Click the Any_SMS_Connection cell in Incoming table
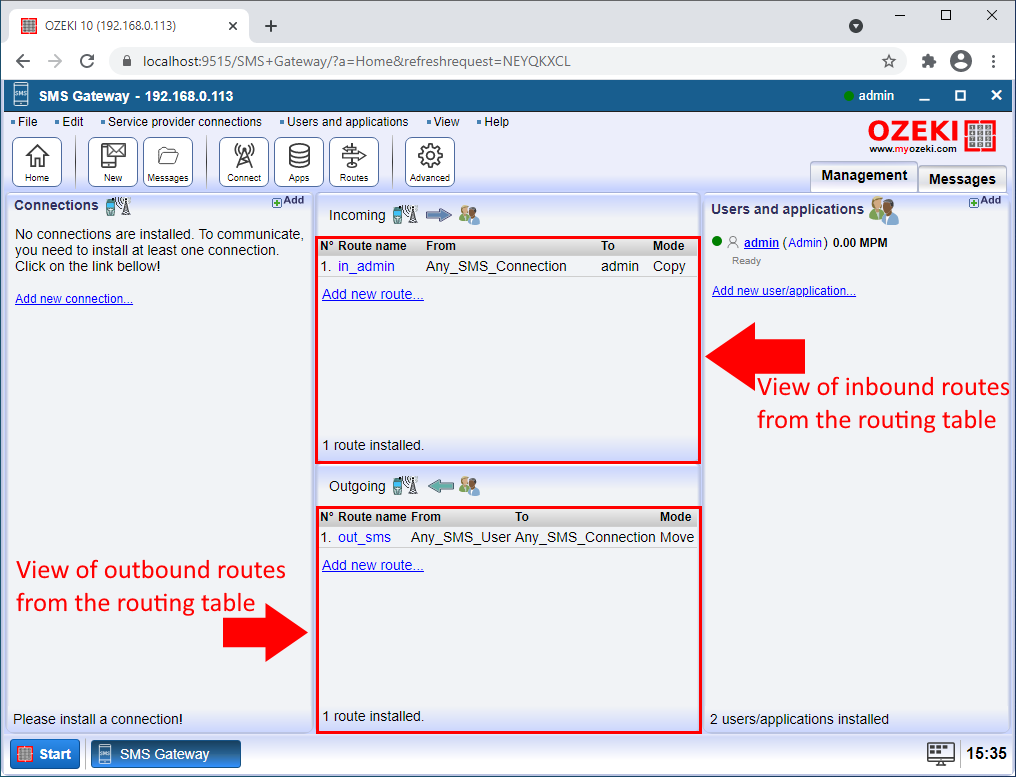This screenshot has height=777, width=1016. (496, 266)
